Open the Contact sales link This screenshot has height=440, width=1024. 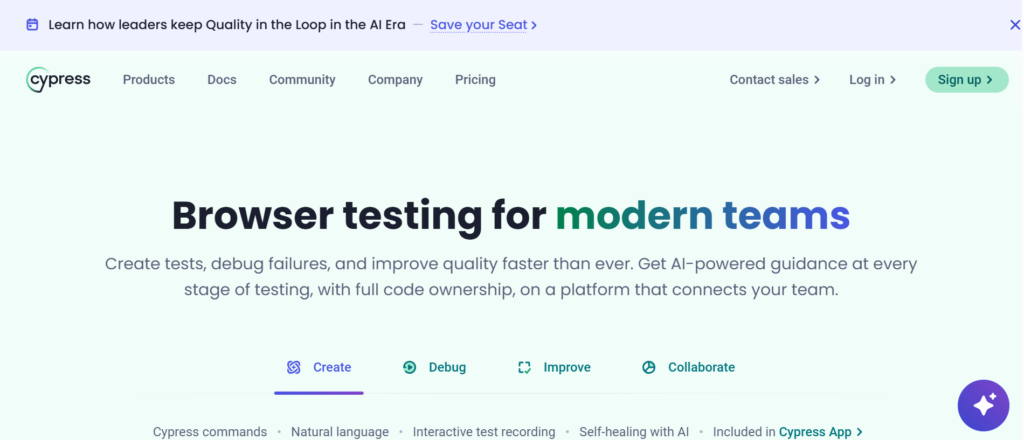775,80
